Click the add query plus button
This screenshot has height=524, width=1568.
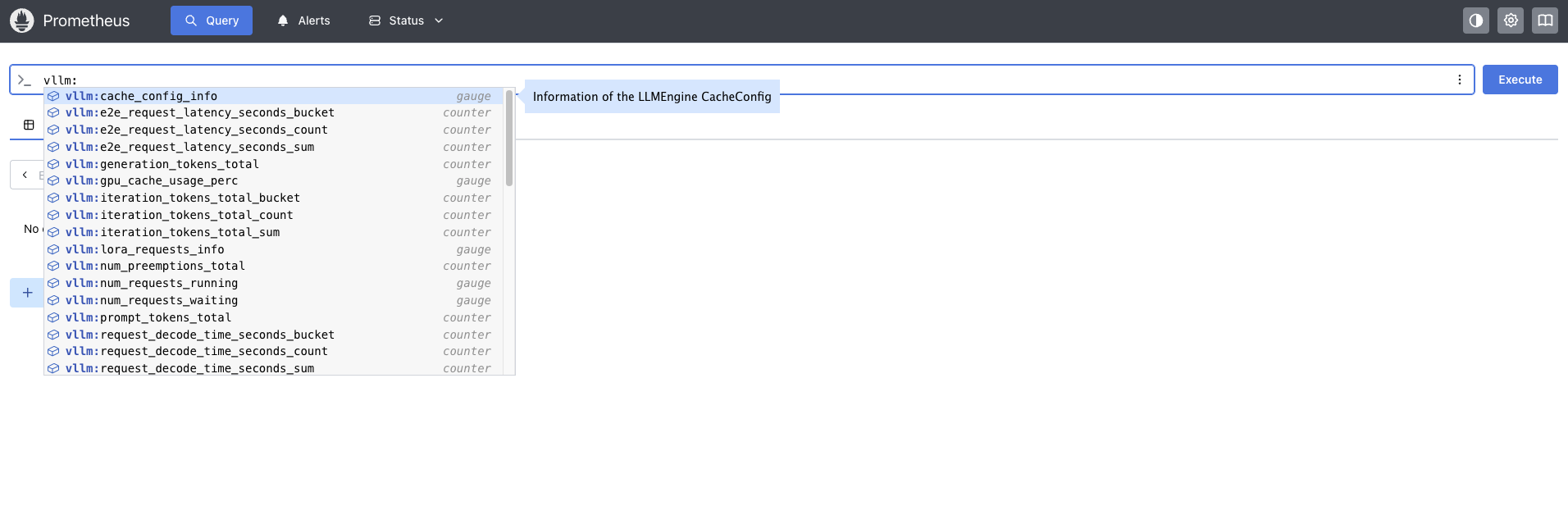point(27,293)
